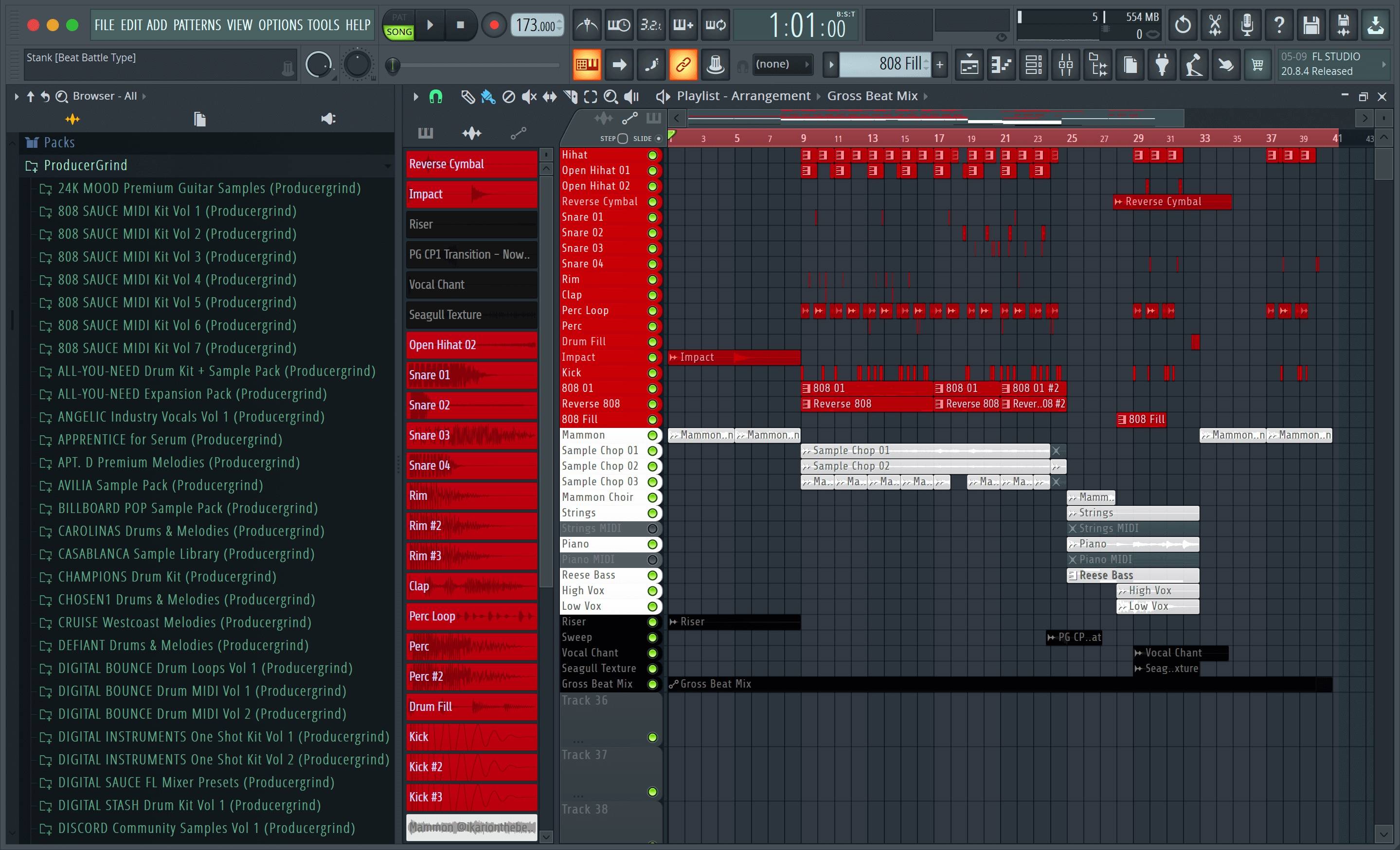Open the metronome toggle icon

point(586,25)
